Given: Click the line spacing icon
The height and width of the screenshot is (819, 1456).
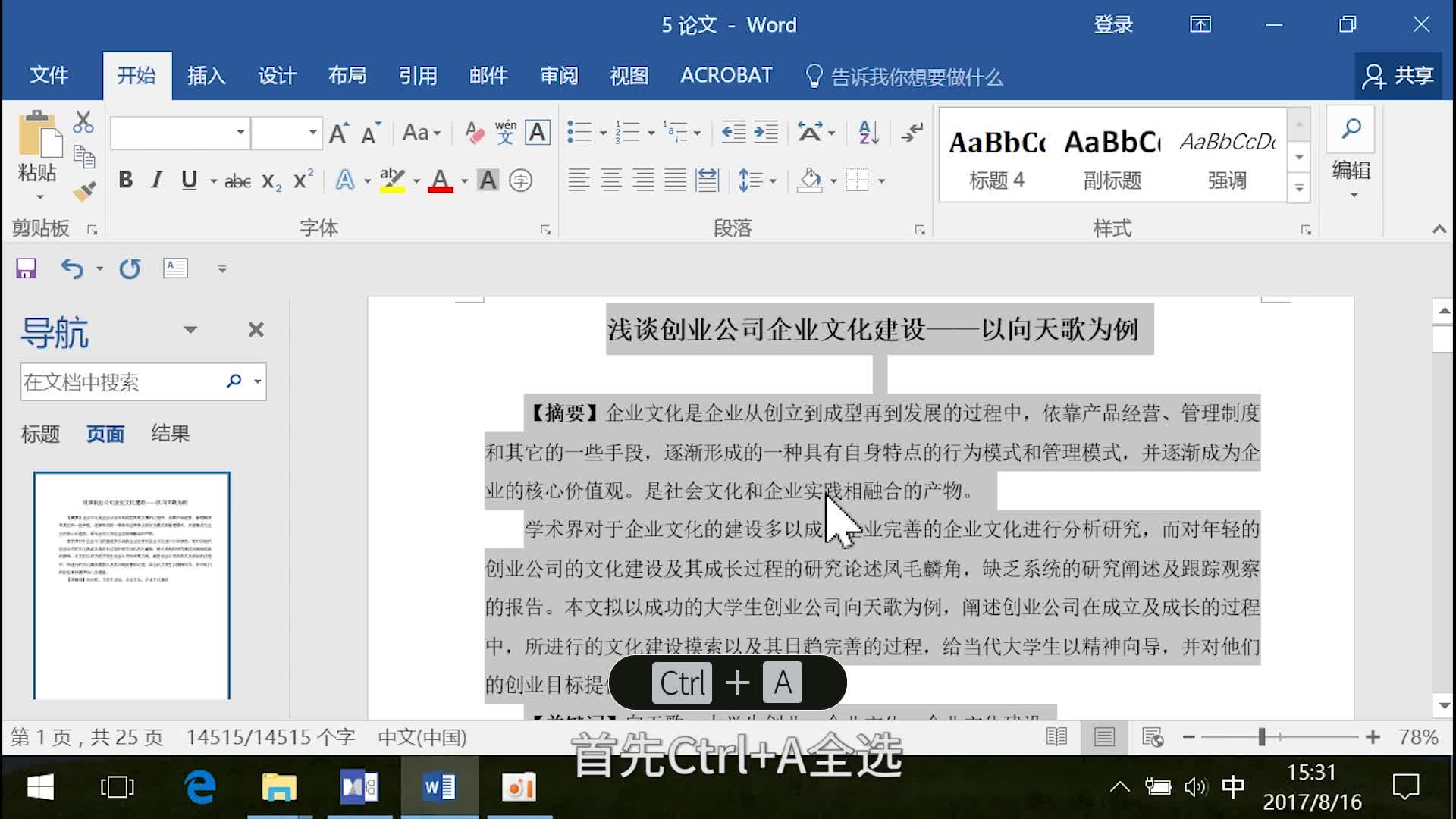Looking at the screenshot, I should coord(751,180).
